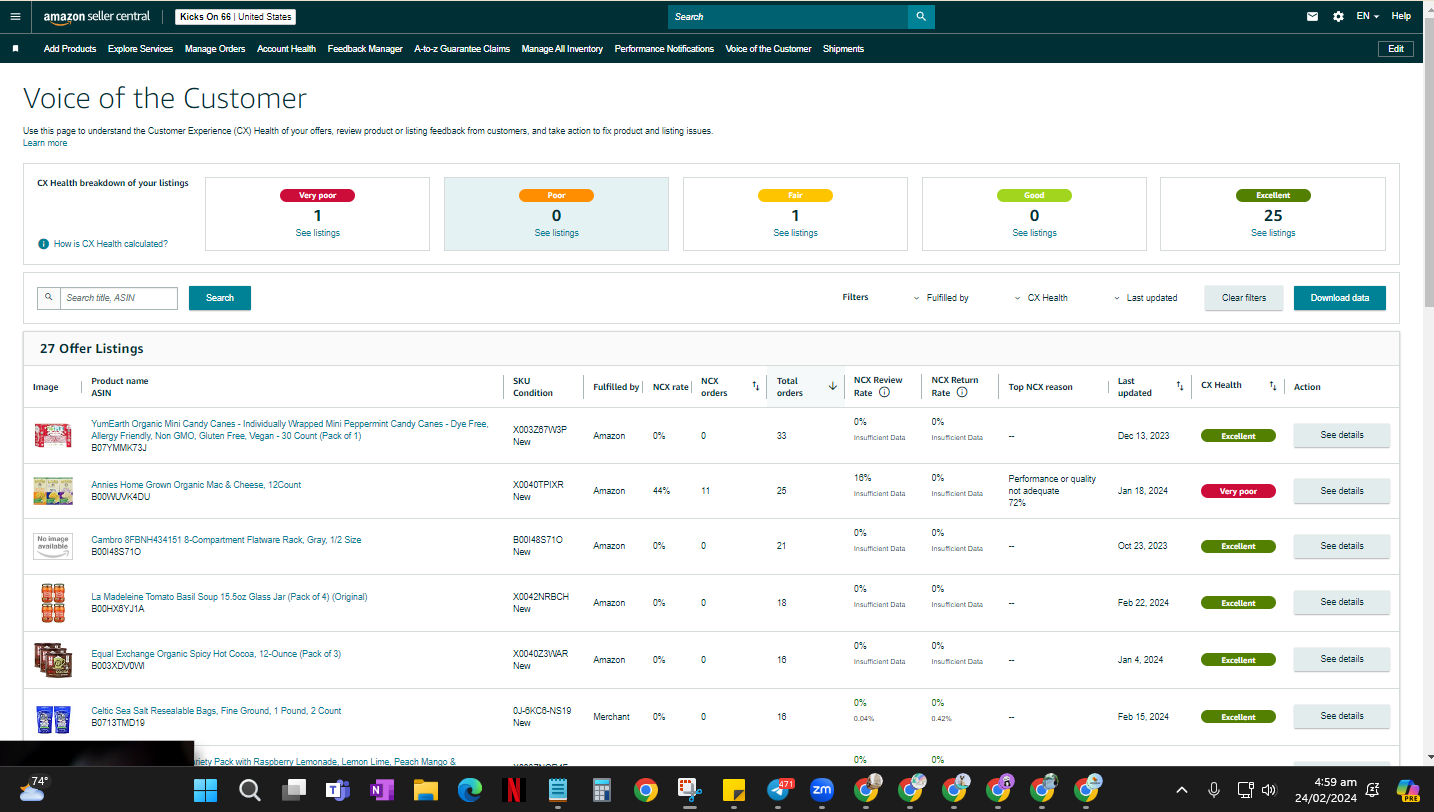Go to Explore Services
1434x812 pixels.
141,49
